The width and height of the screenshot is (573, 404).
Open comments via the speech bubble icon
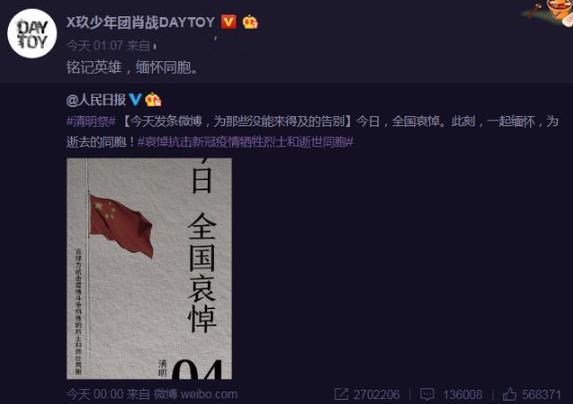click(427, 395)
